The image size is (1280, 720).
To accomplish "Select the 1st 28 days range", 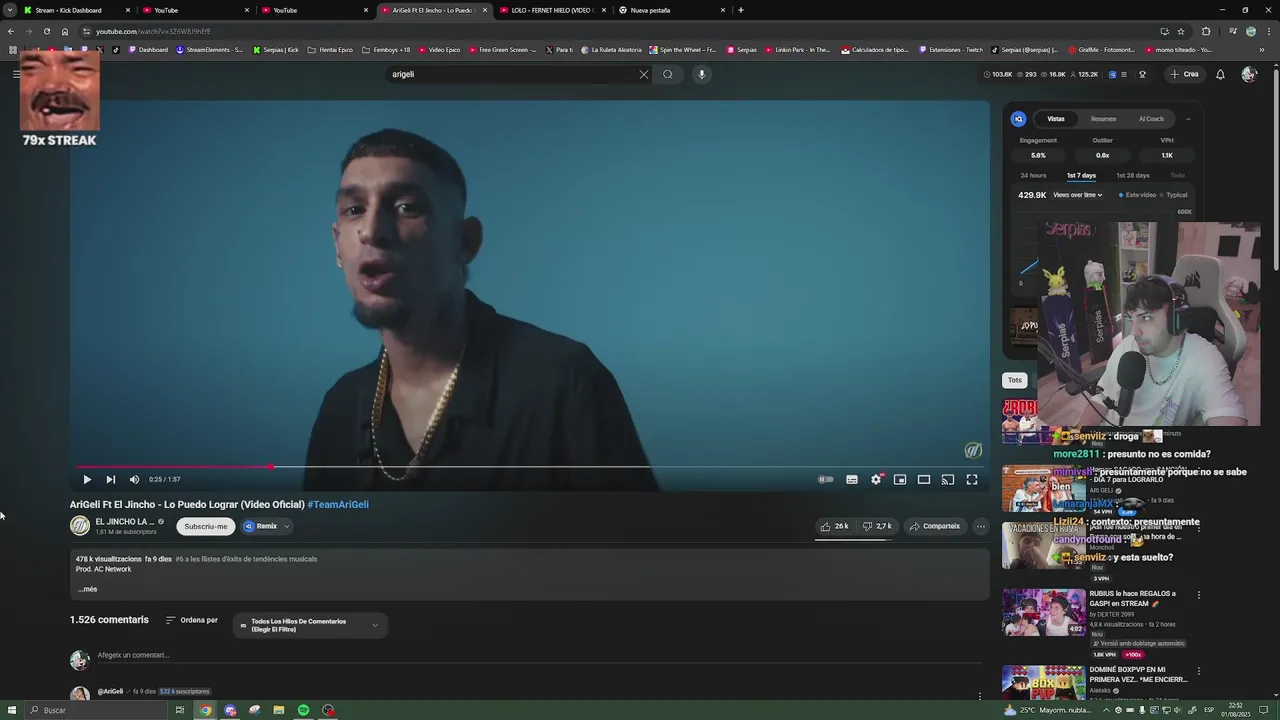I will tap(1133, 176).
